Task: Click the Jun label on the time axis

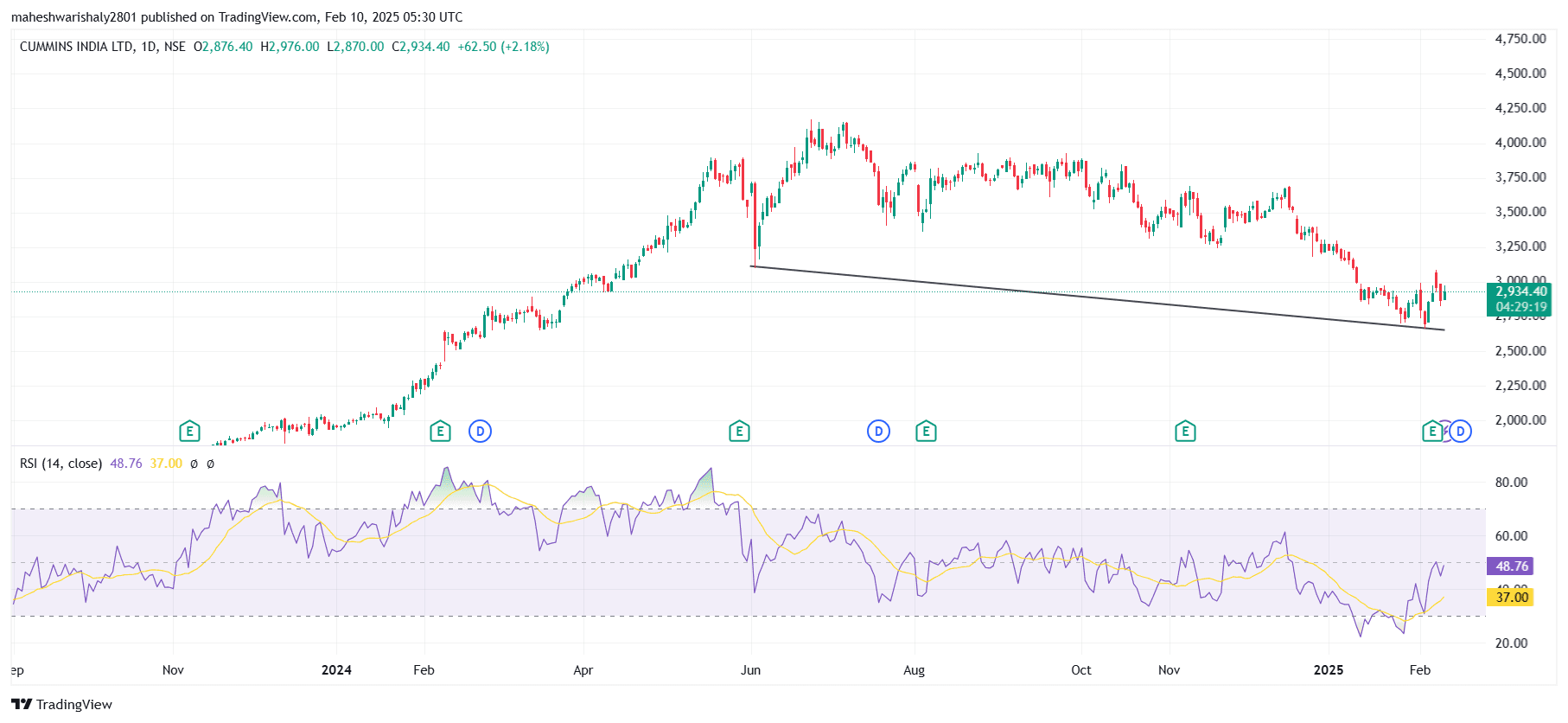Action: pyautogui.click(x=751, y=670)
